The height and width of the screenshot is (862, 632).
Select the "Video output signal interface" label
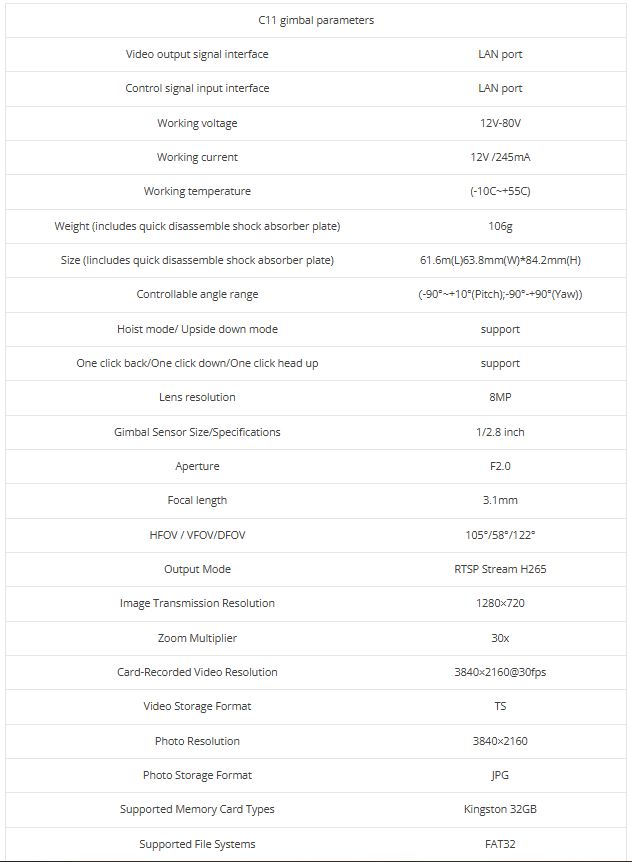point(197,54)
